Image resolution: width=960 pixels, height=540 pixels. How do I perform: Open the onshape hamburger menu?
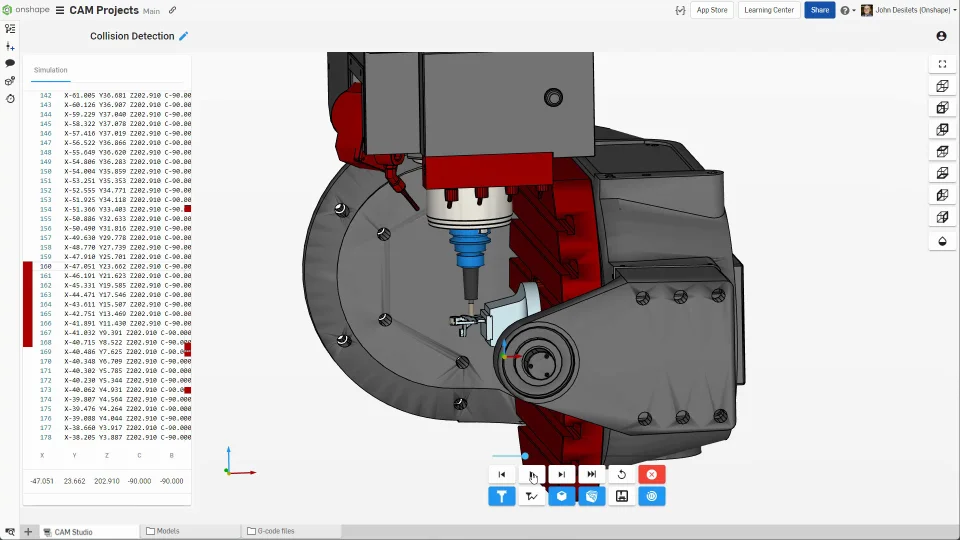60,10
